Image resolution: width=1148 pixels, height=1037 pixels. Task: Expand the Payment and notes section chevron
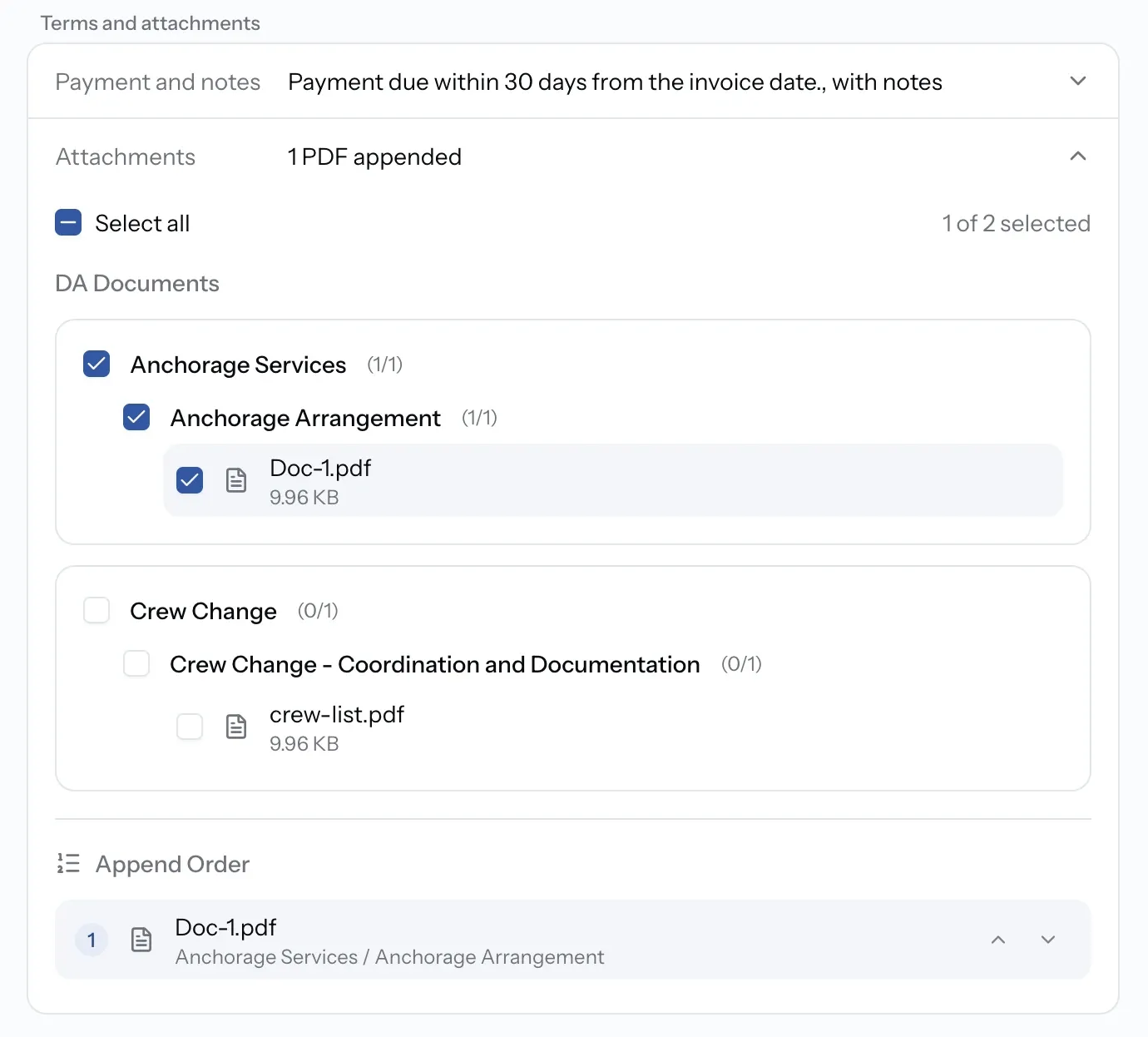[x=1078, y=81]
